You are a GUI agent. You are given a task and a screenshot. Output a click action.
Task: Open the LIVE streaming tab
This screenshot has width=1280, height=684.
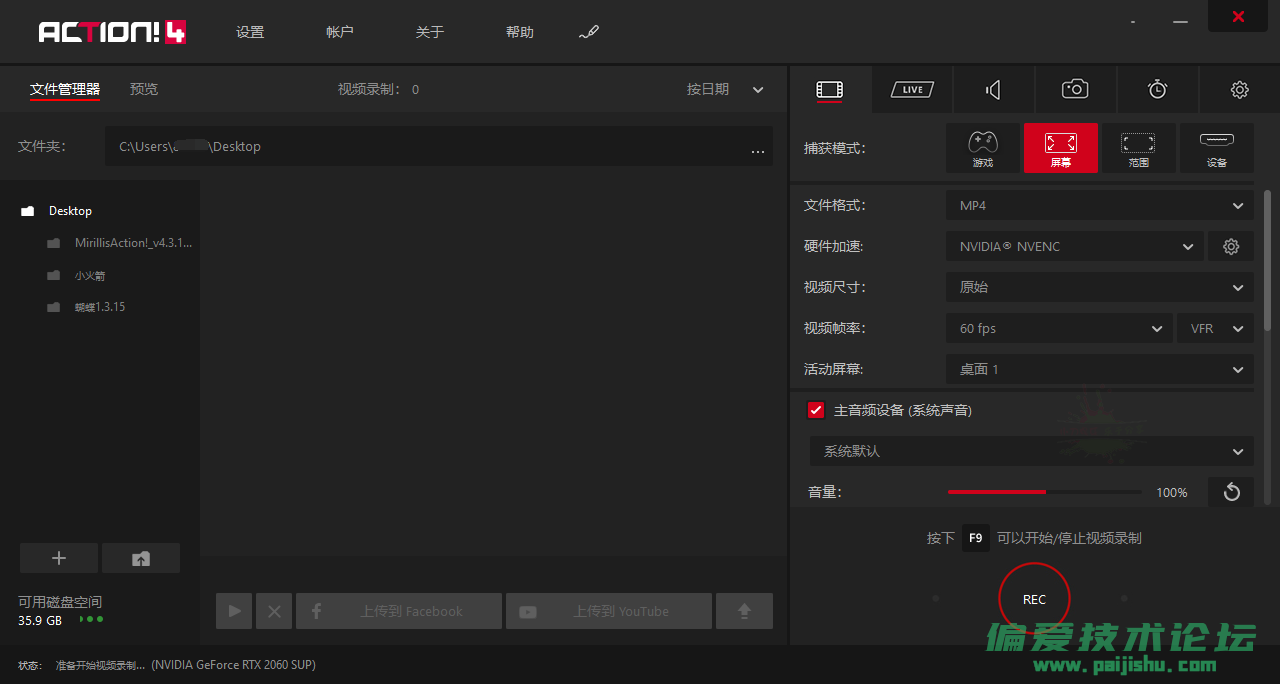(912, 90)
